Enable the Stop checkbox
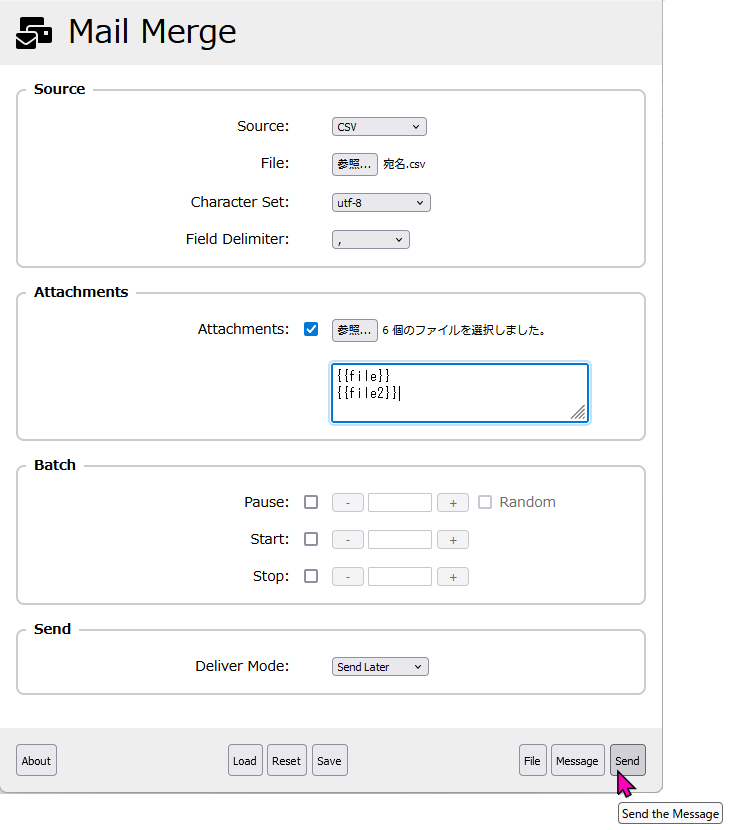The image size is (740, 830). (311, 576)
